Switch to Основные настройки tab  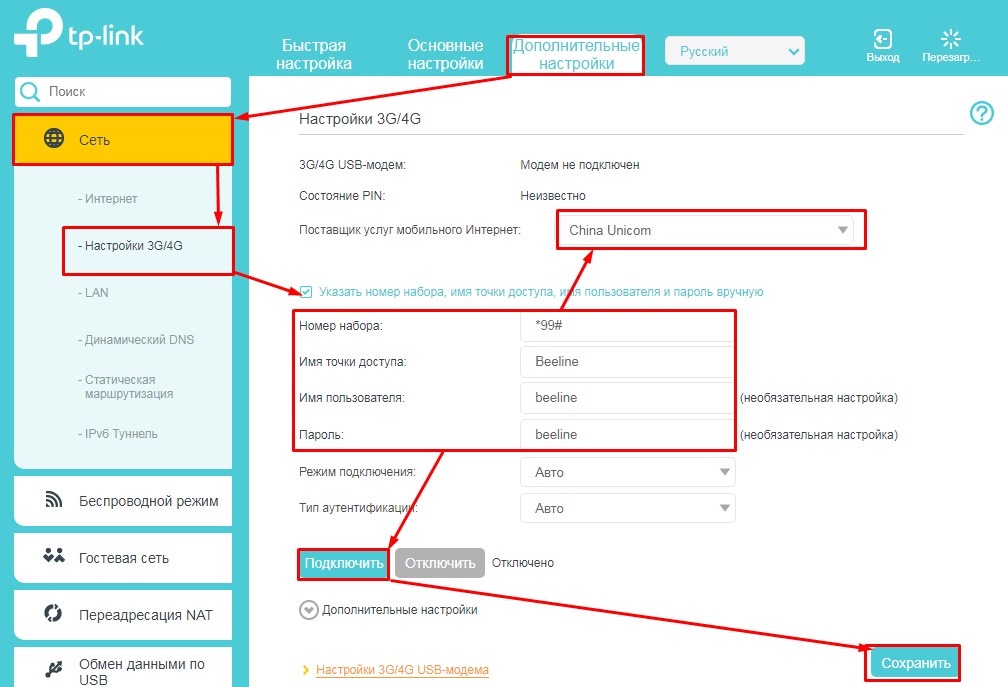tap(446, 55)
